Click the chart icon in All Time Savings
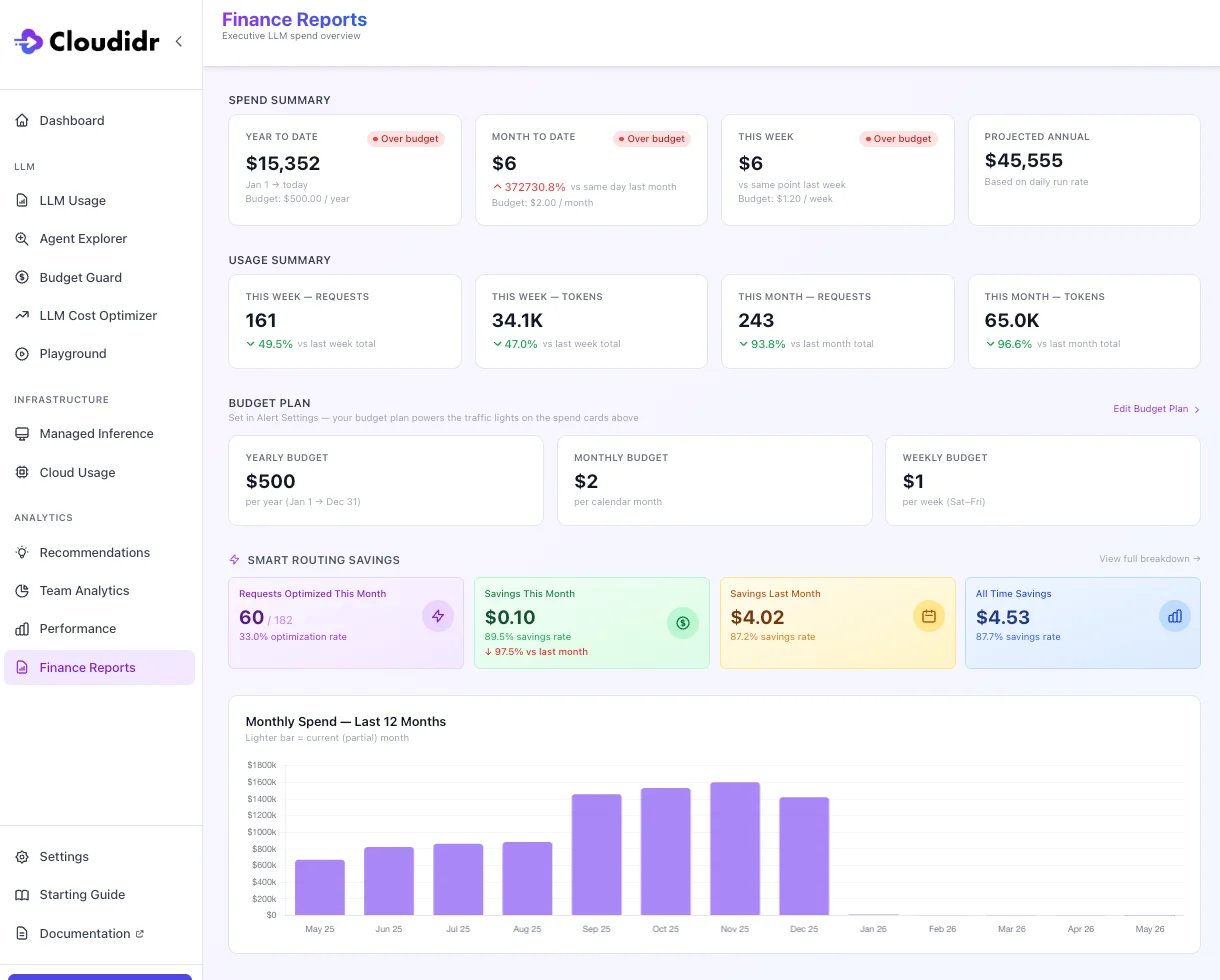 coord(1175,616)
